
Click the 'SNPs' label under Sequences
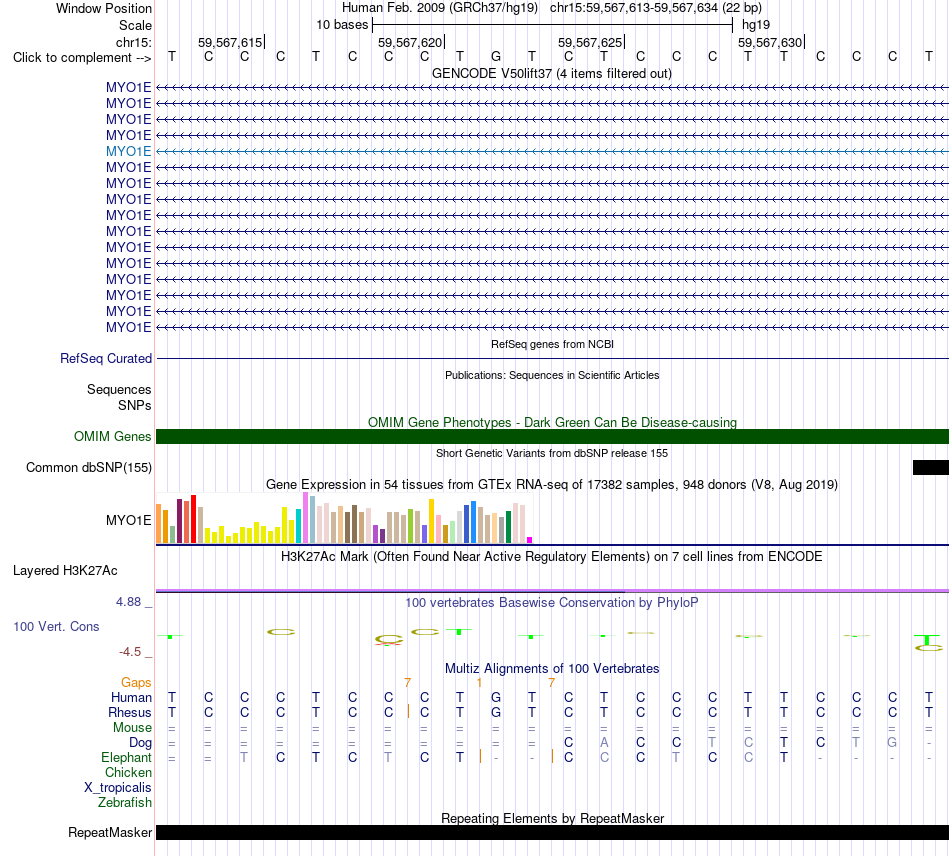click(135, 405)
